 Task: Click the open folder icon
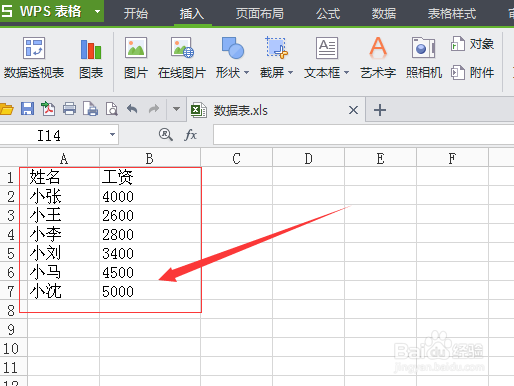pos(6,109)
